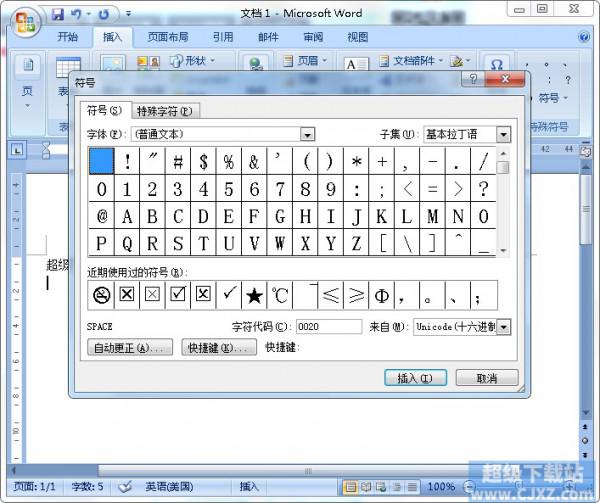Pick the letter A in grid
Viewport: 600px width, 503px height.
tap(127, 216)
